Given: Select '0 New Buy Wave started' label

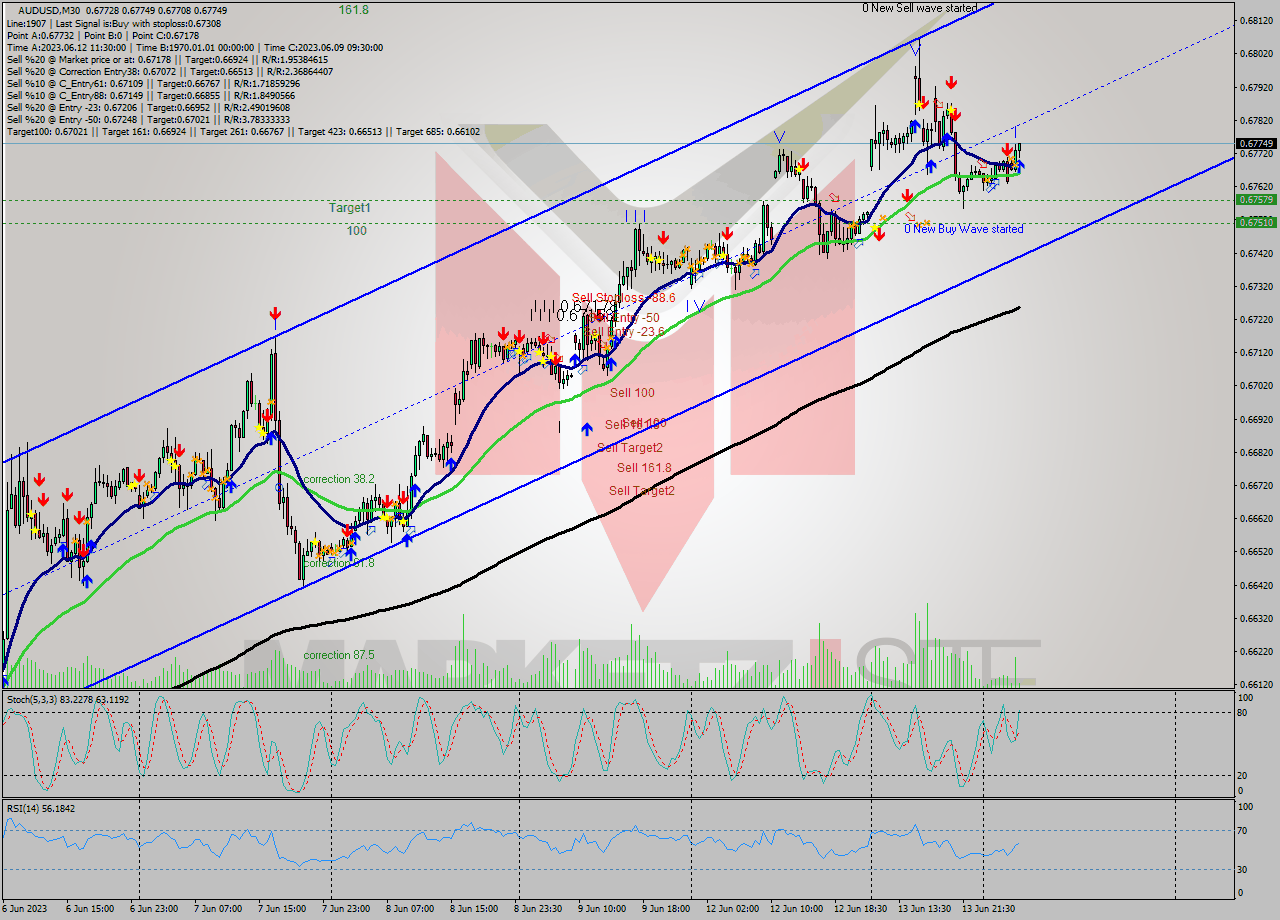Looking at the screenshot, I should (x=964, y=229).
